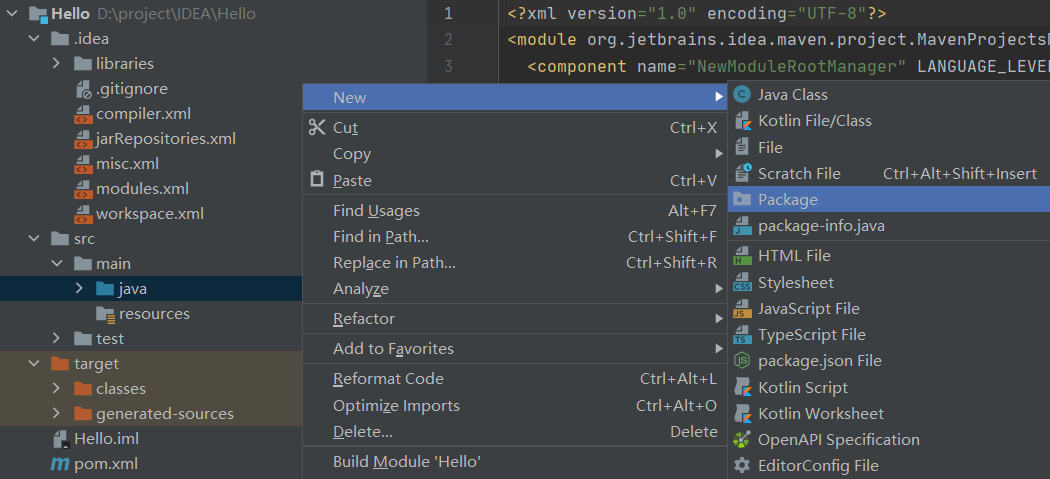Click the Package folder icon in submenu
The width and height of the screenshot is (1050, 479).
[x=741, y=200]
